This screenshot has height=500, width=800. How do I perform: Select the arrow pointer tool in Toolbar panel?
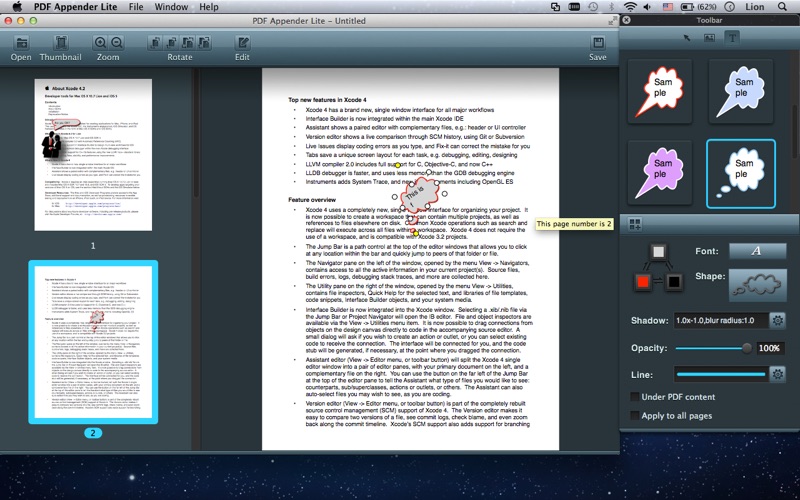point(687,38)
